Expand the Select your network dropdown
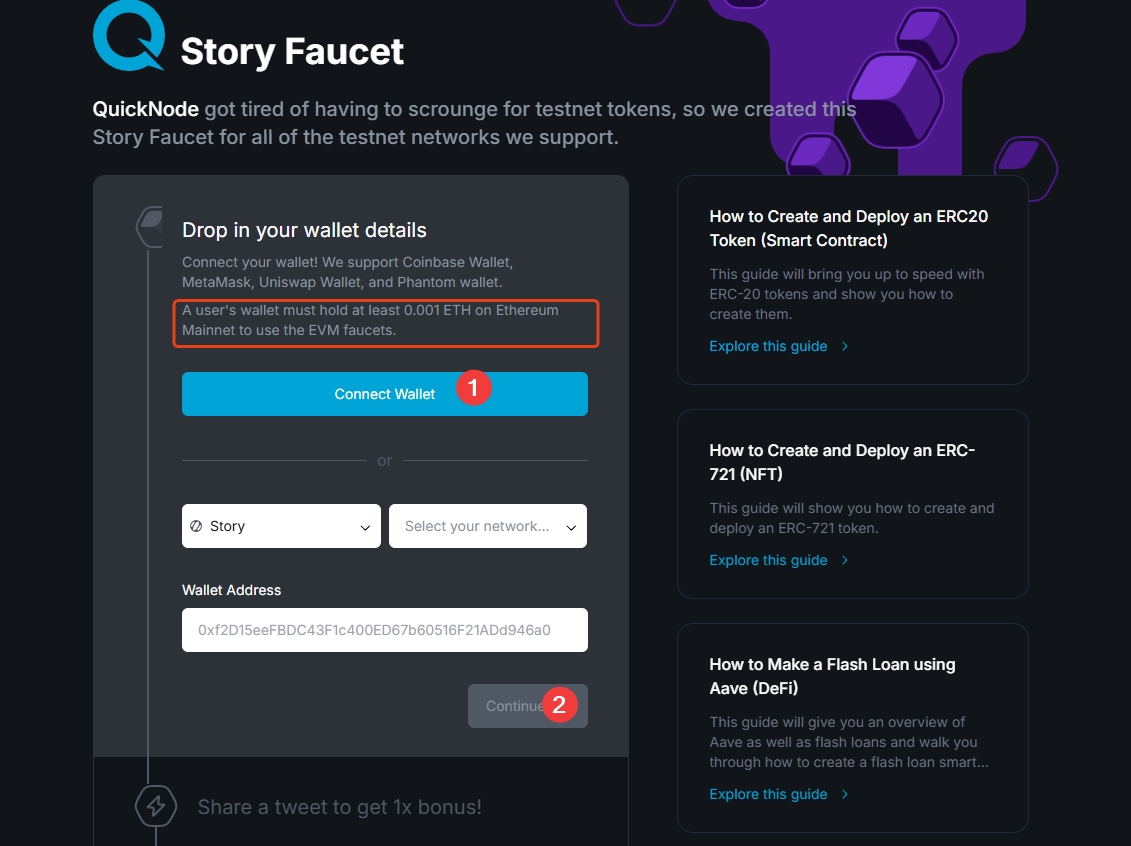Image resolution: width=1131 pixels, height=846 pixels. point(488,526)
